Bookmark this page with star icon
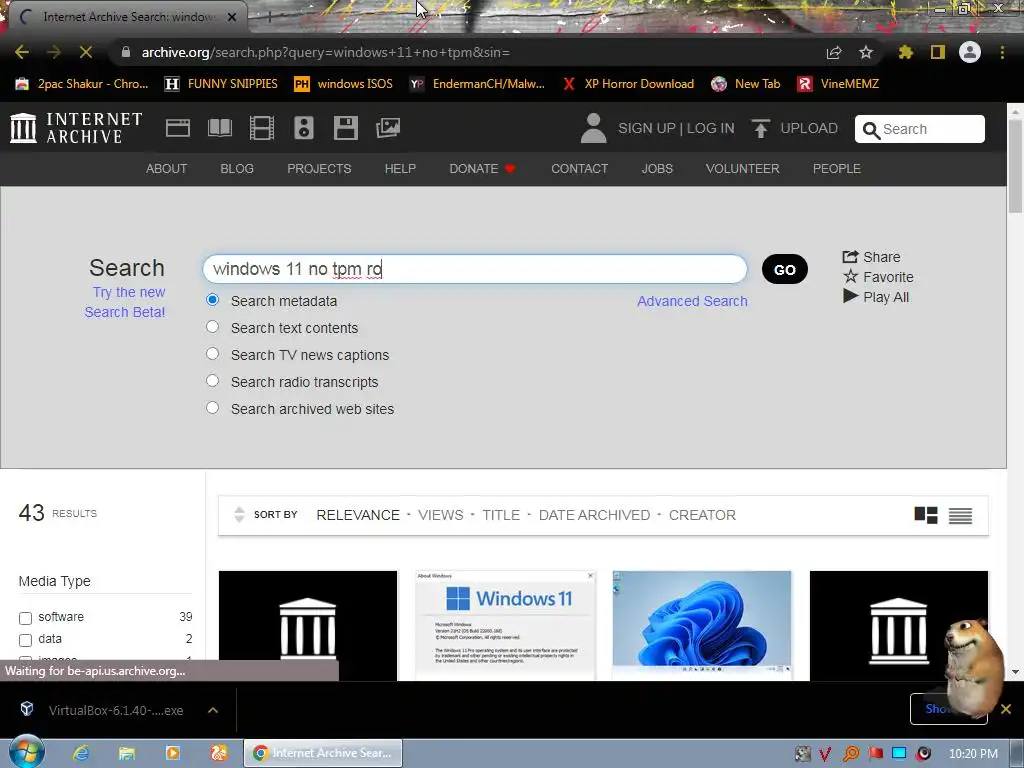The image size is (1024, 768). click(x=866, y=52)
